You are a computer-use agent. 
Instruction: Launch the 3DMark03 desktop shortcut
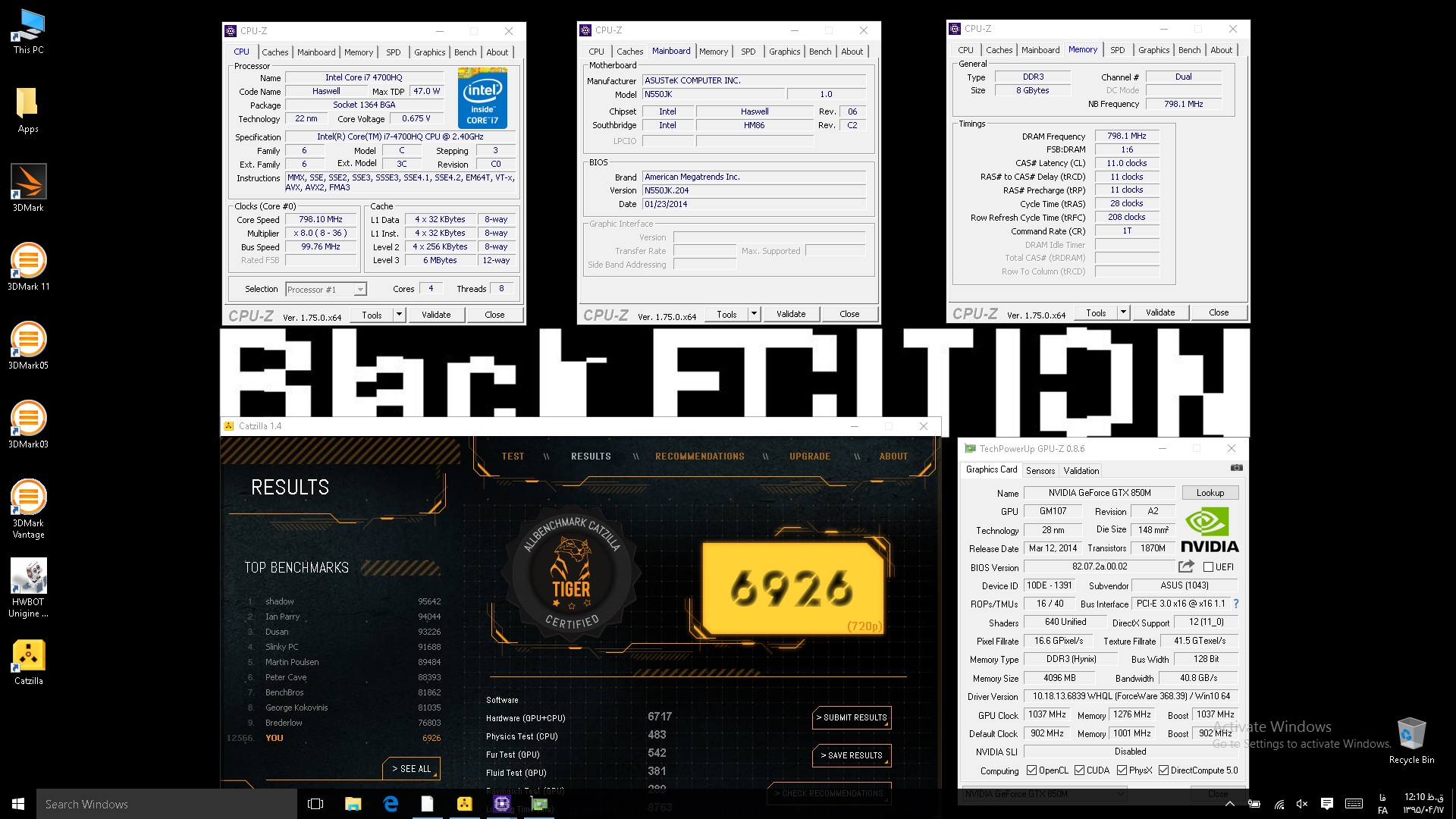pos(28,425)
